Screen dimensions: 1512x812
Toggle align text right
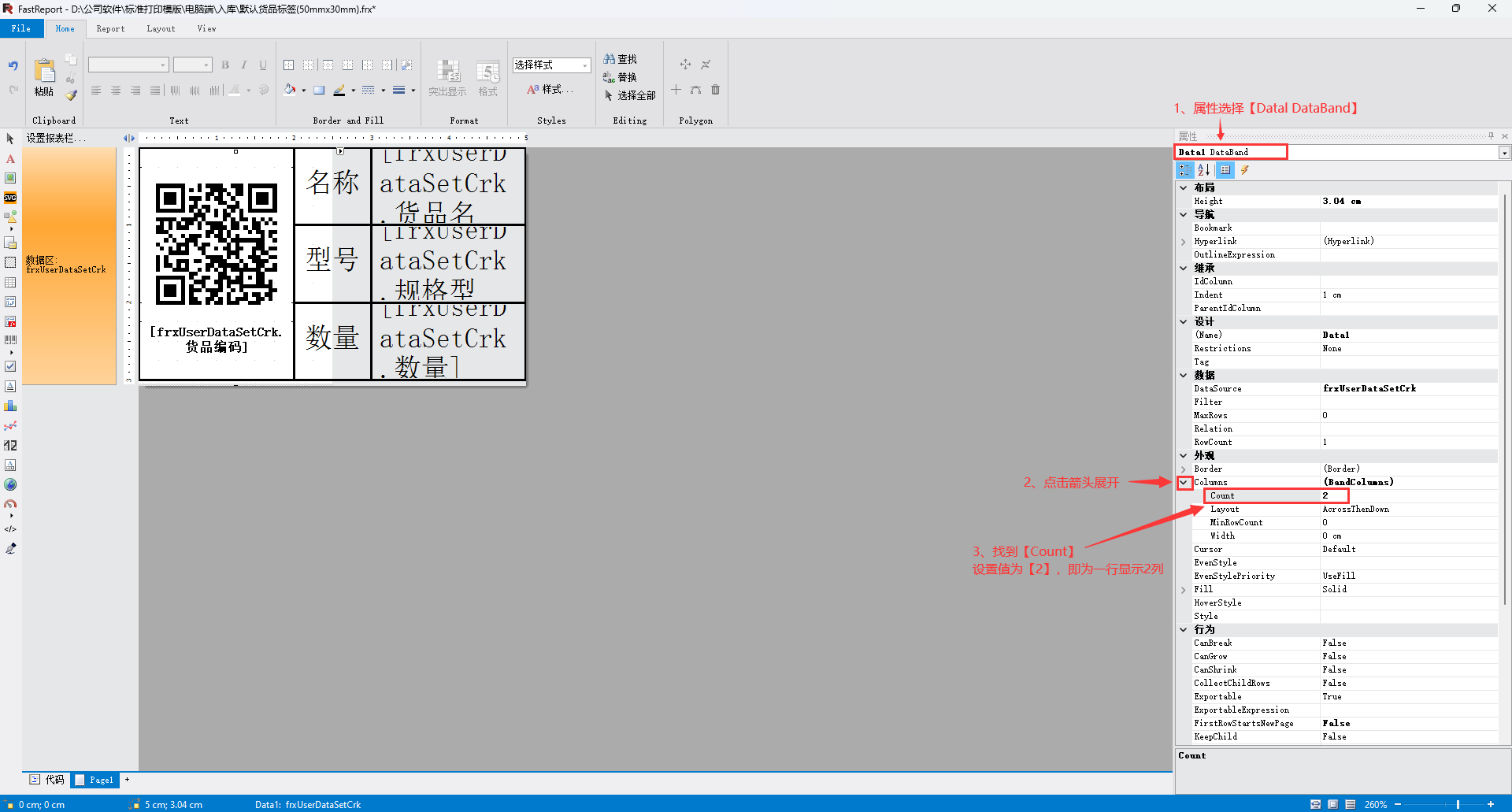pyautogui.click(x=135, y=91)
